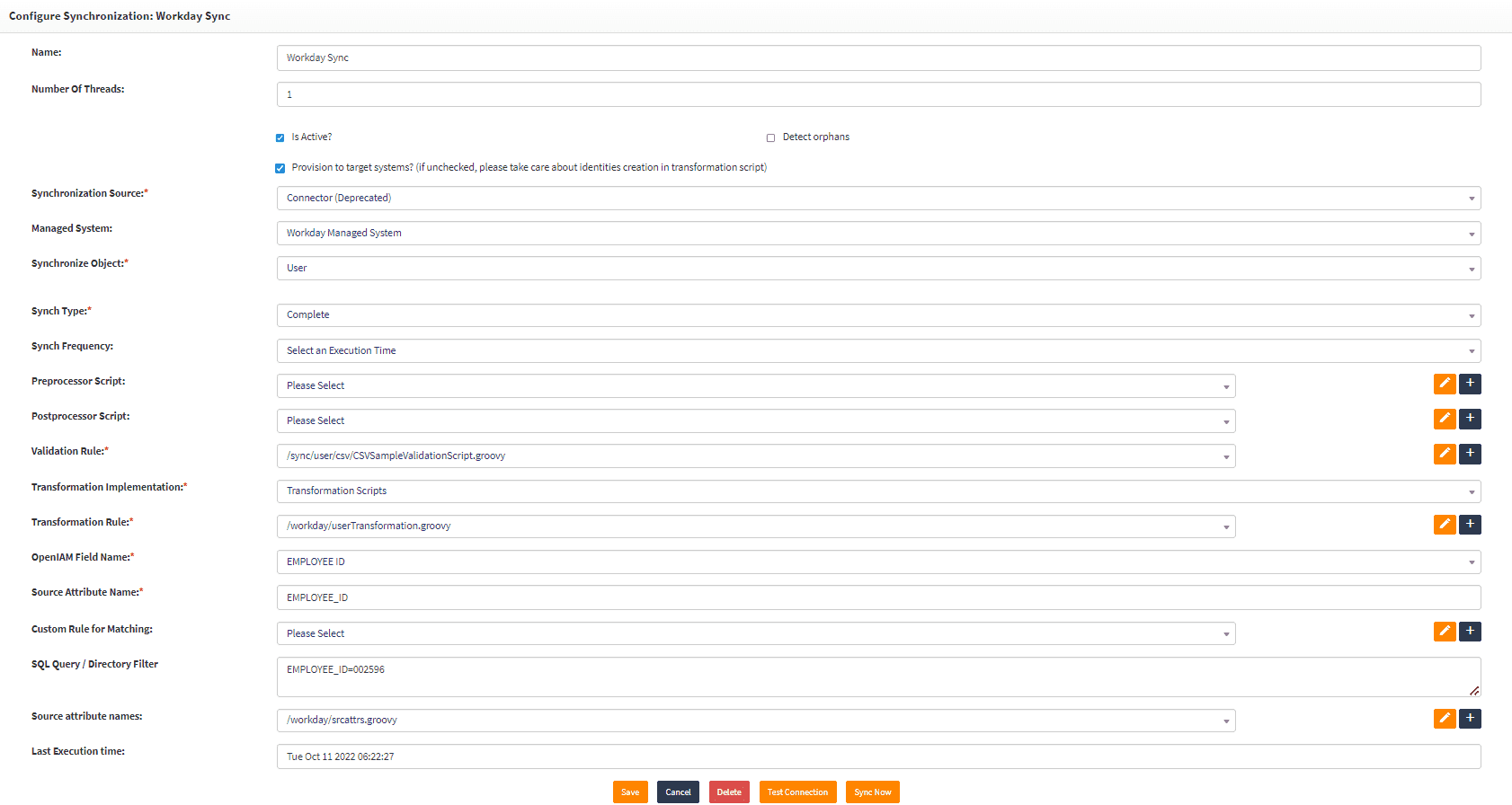The height and width of the screenshot is (805, 1512).
Task: Open the OpenIAM Field Name dropdown
Action: (878, 562)
